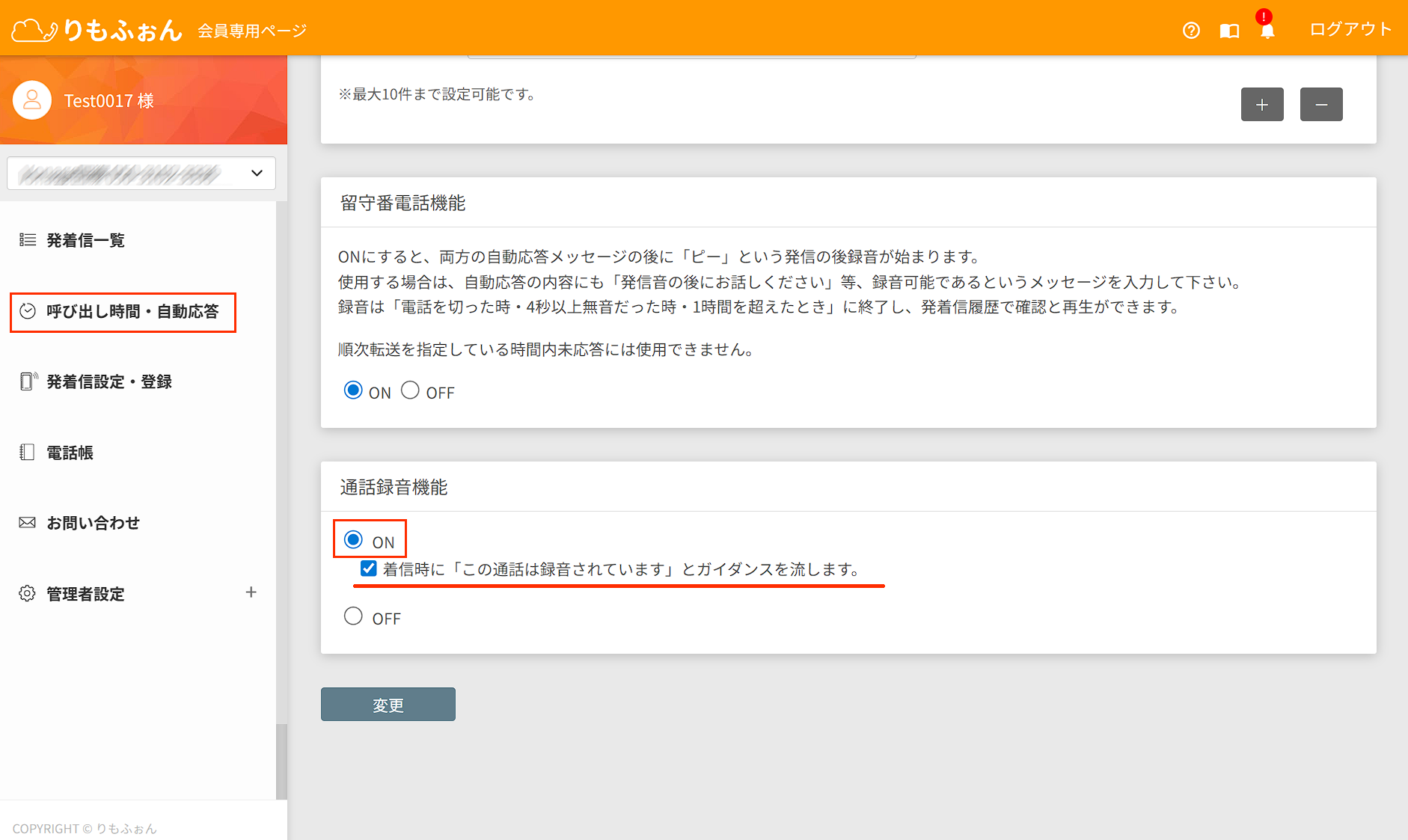Open the 発着信一覧 menu item
Viewport: 1408px width, 840px height.
85,240
